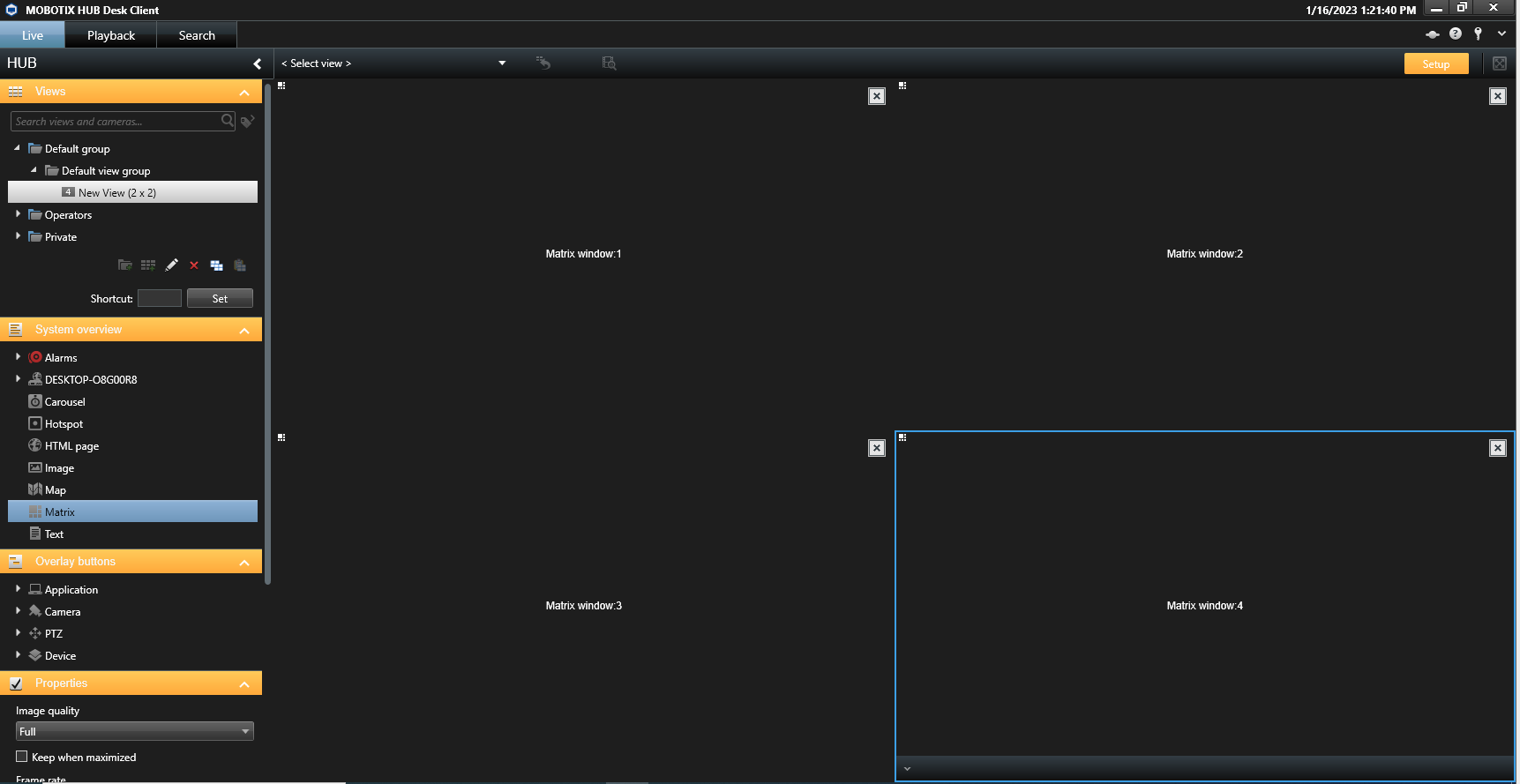Screen dimensions: 1520x784
Task: Switch to the Live tab
Action: [33, 35]
